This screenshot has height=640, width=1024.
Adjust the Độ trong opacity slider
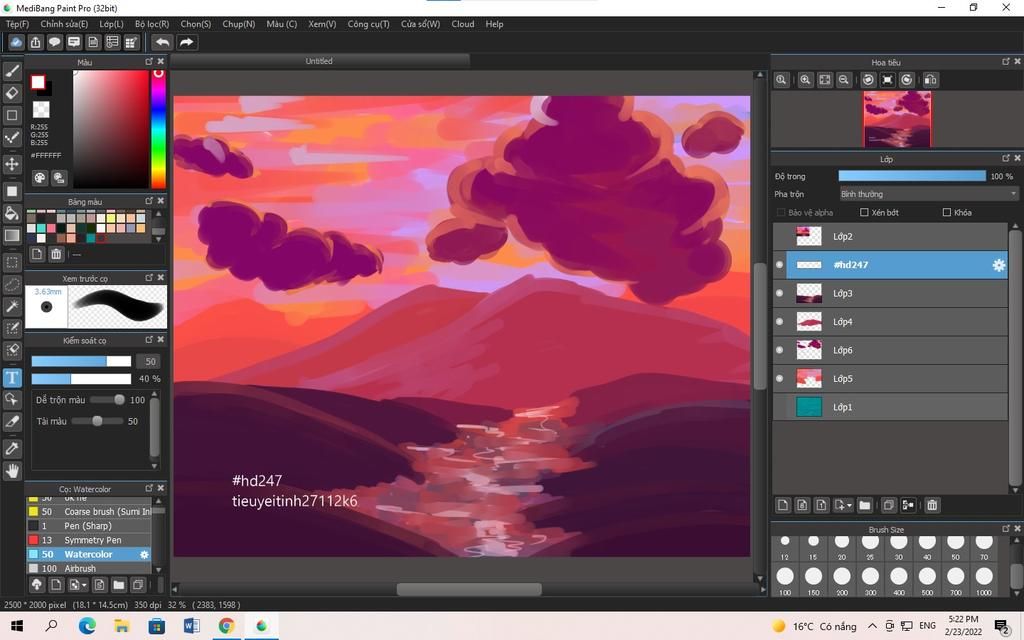pos(912,176)
